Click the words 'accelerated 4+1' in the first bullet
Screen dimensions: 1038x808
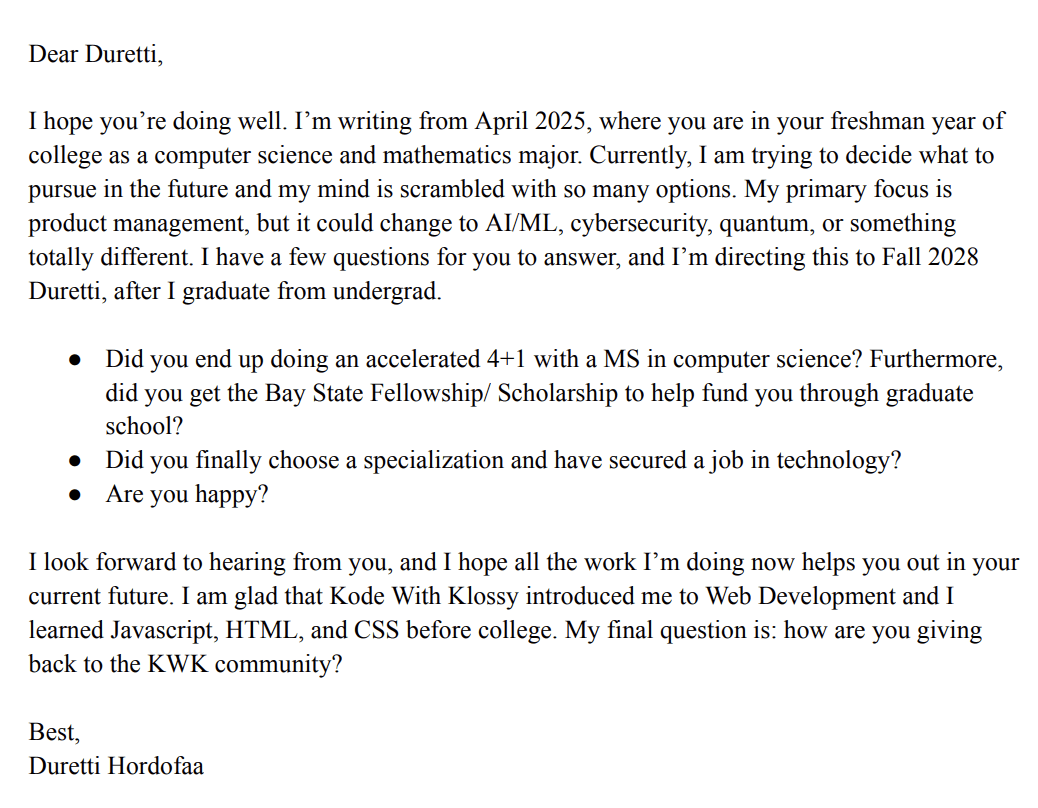[445, 359]
